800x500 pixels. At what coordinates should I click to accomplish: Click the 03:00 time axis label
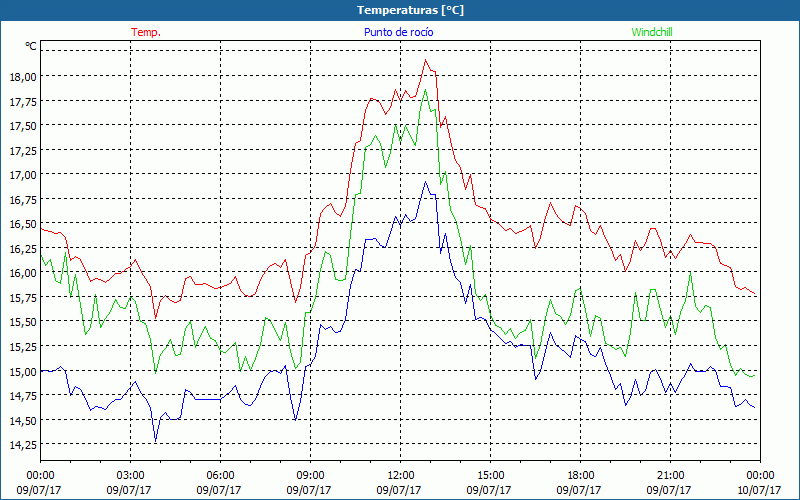pyautogui.click(x=131, y=476)
